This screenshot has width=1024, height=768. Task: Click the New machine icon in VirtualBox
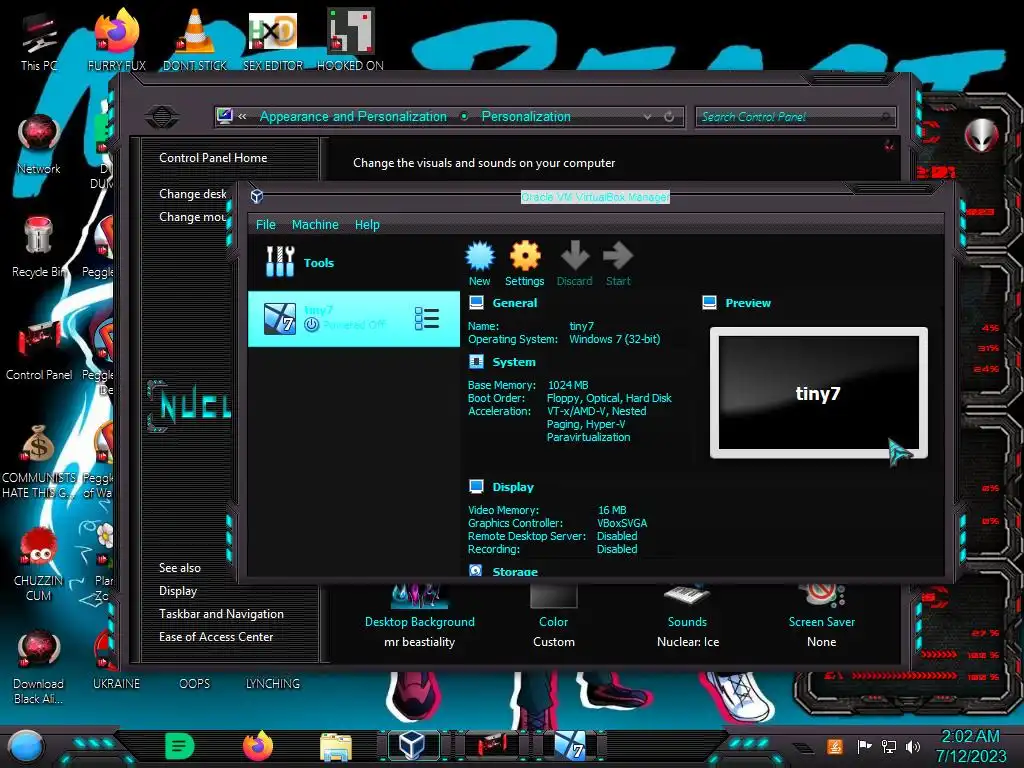pyautogui.click(x=479, y=263)
